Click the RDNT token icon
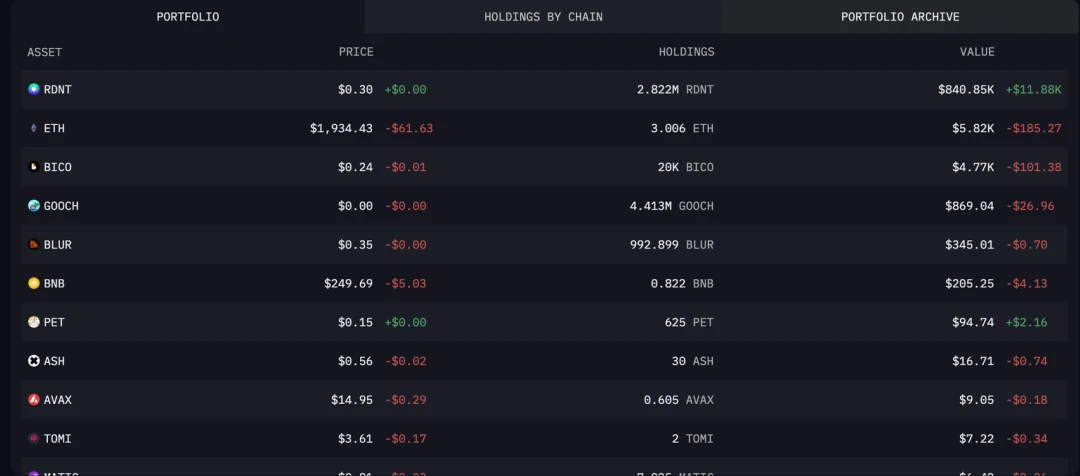The width and height of the screenshot is (1080, 476). pos(34,90)
